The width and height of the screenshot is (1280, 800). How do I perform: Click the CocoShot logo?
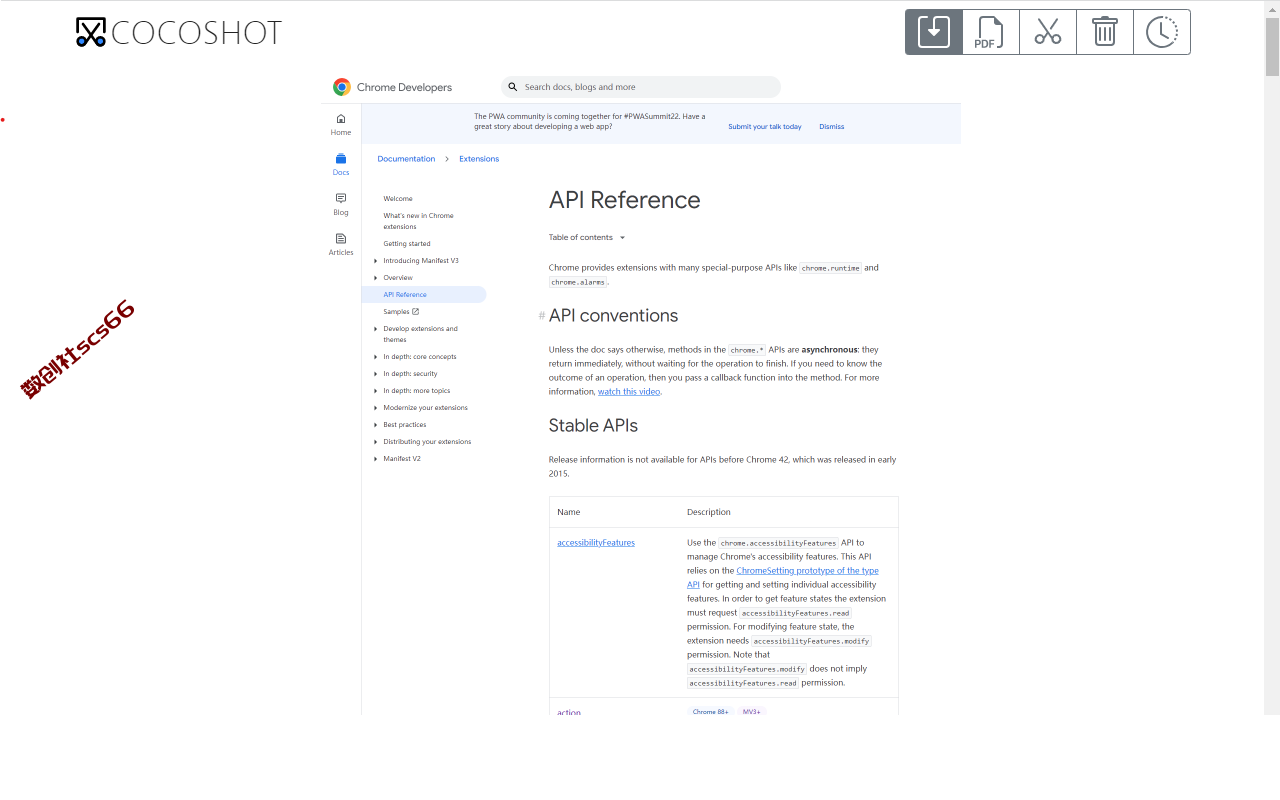coord(179,32)
